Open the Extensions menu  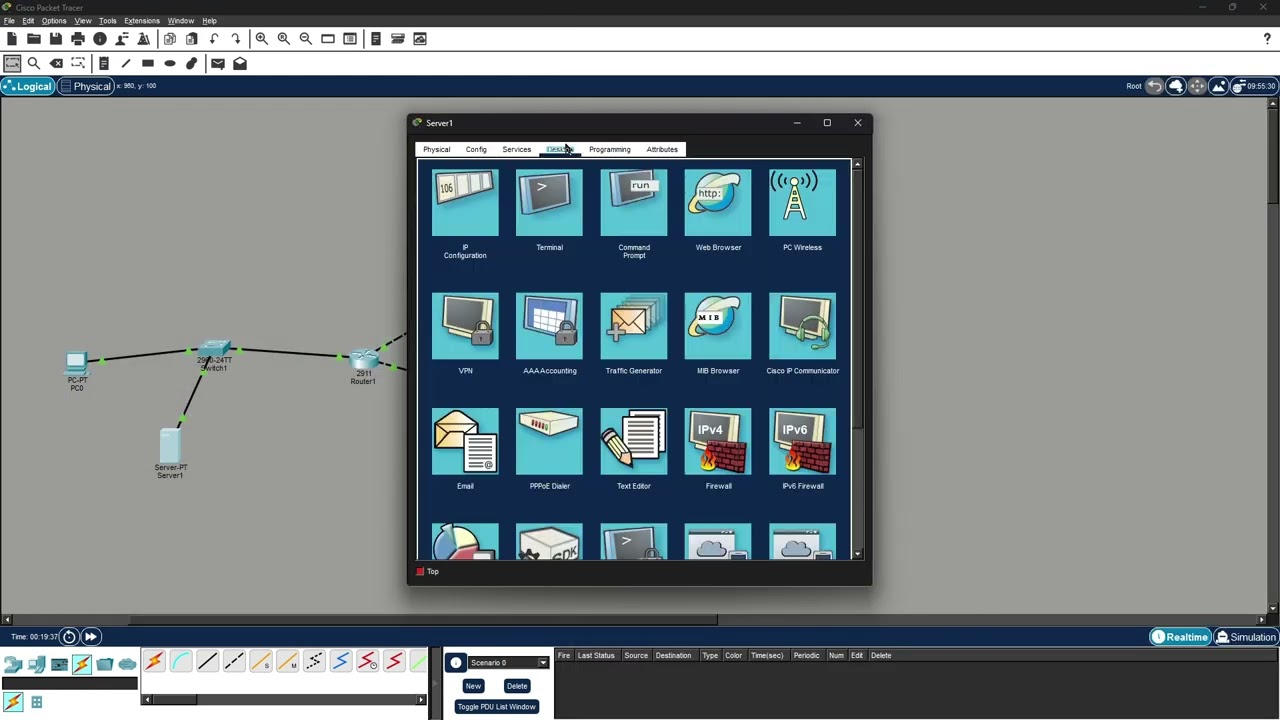pos(141,20)
